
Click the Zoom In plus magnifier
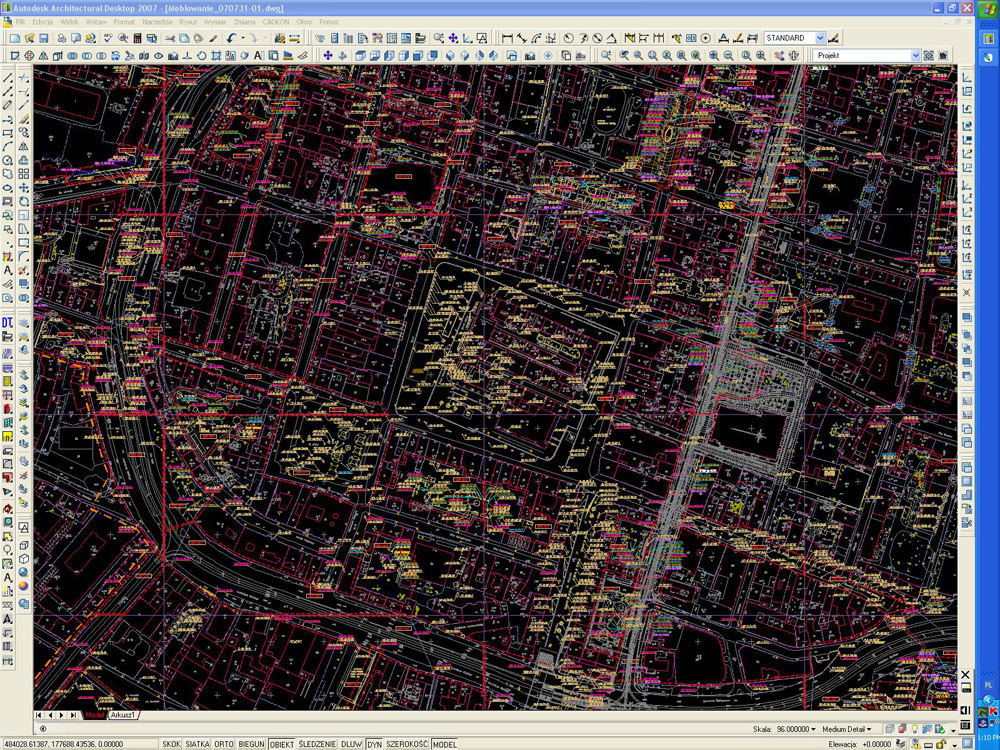point(714,55)
